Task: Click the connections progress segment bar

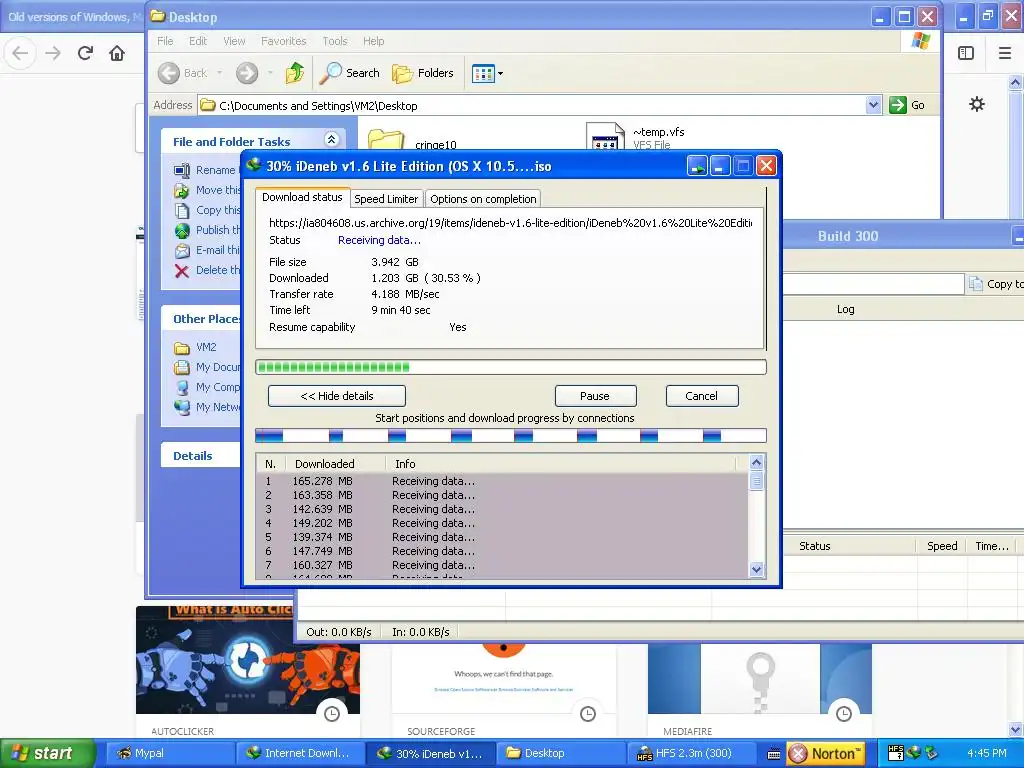Action: point(511,436)
